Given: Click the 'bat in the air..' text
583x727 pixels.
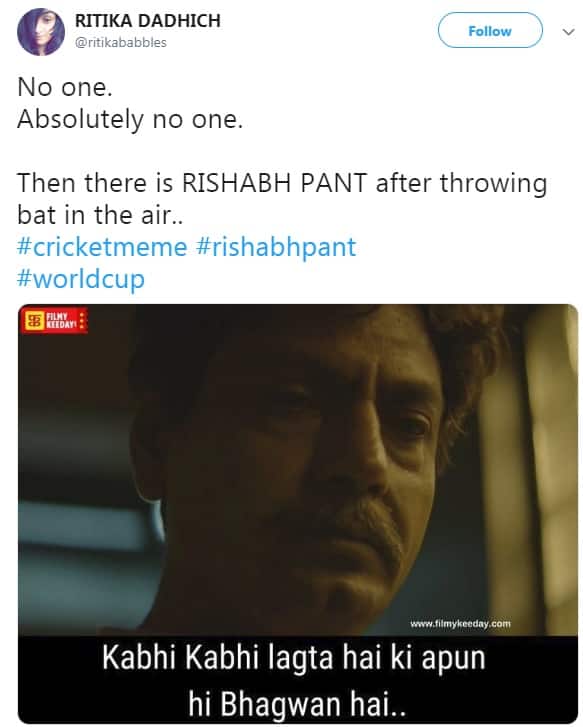Looking at the screenshot, I should point(100,215).
